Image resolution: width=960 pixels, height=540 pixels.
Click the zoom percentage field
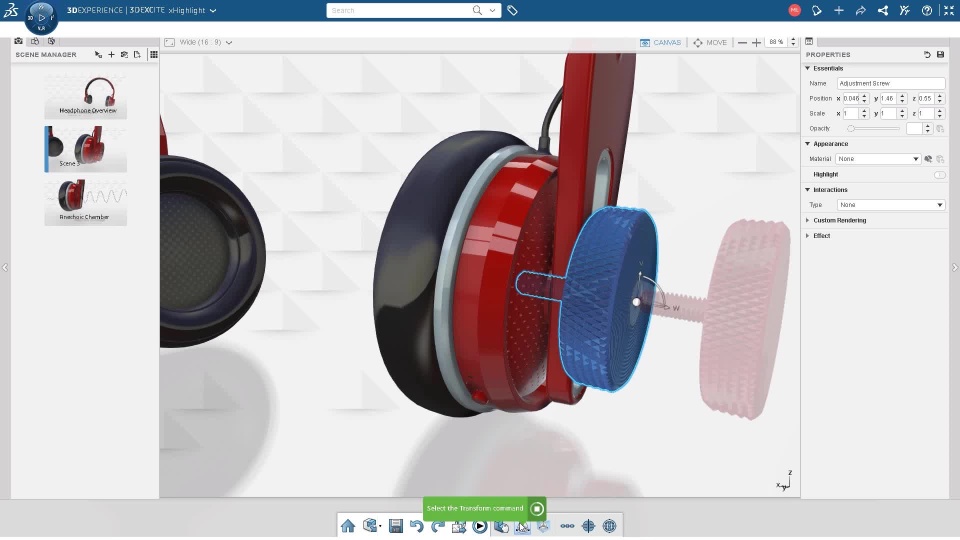(x=777, y=42)
